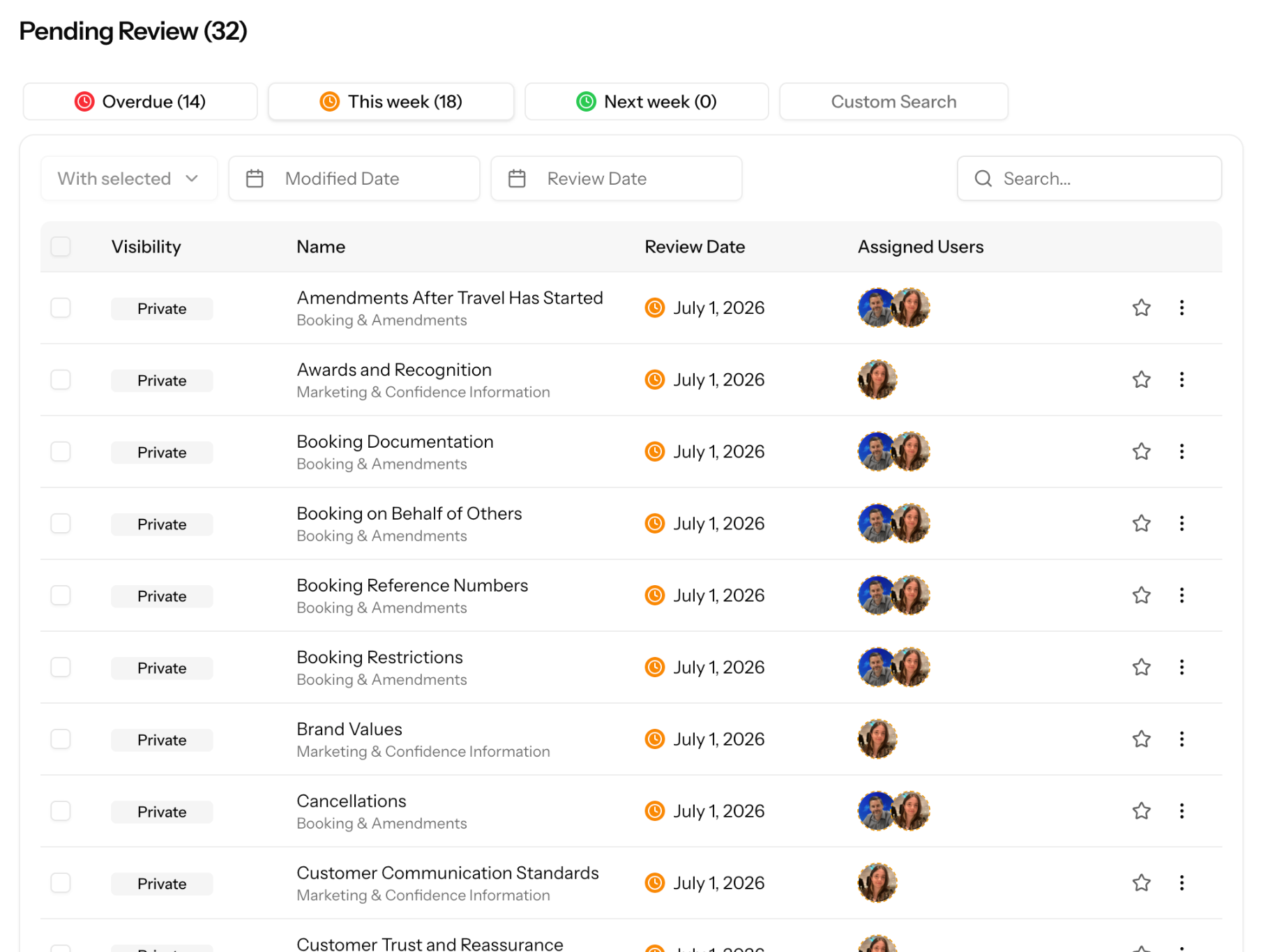Switch to the Next week (0) tab

pos(647,102)
